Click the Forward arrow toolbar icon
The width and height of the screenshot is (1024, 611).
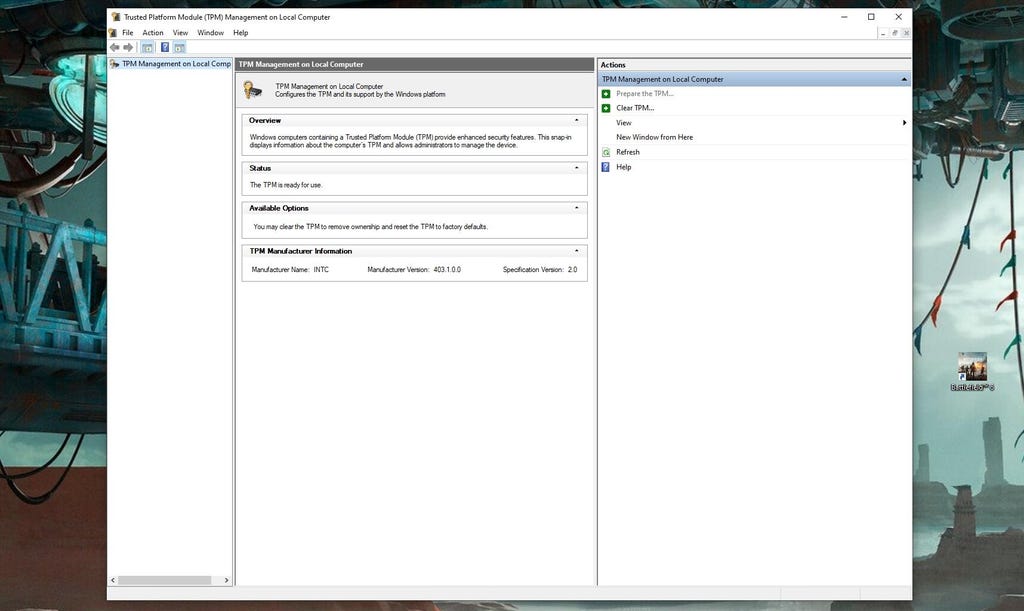click(128, 47)
